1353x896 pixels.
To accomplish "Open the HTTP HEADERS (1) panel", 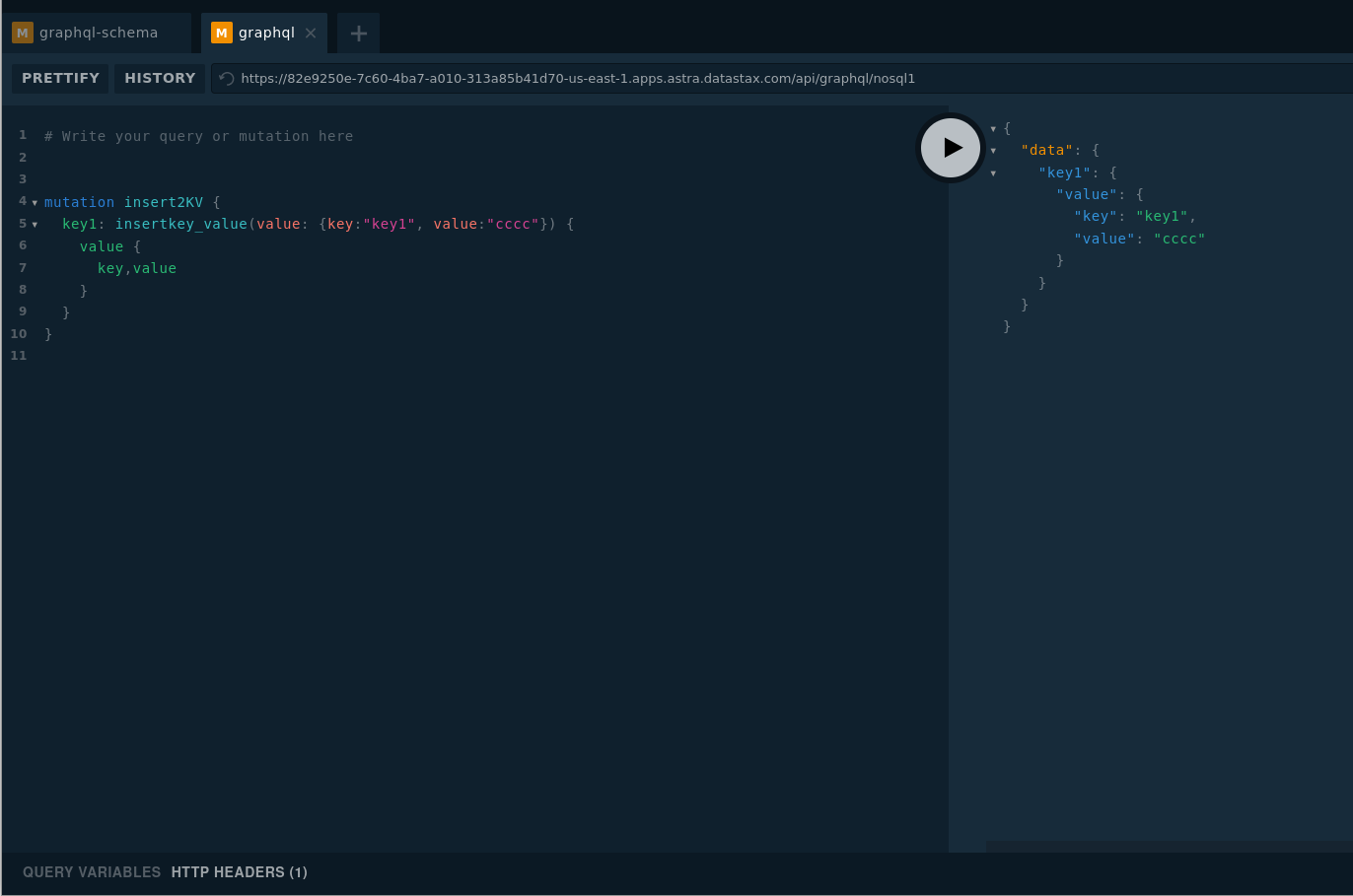I will [x=239, y=872].
